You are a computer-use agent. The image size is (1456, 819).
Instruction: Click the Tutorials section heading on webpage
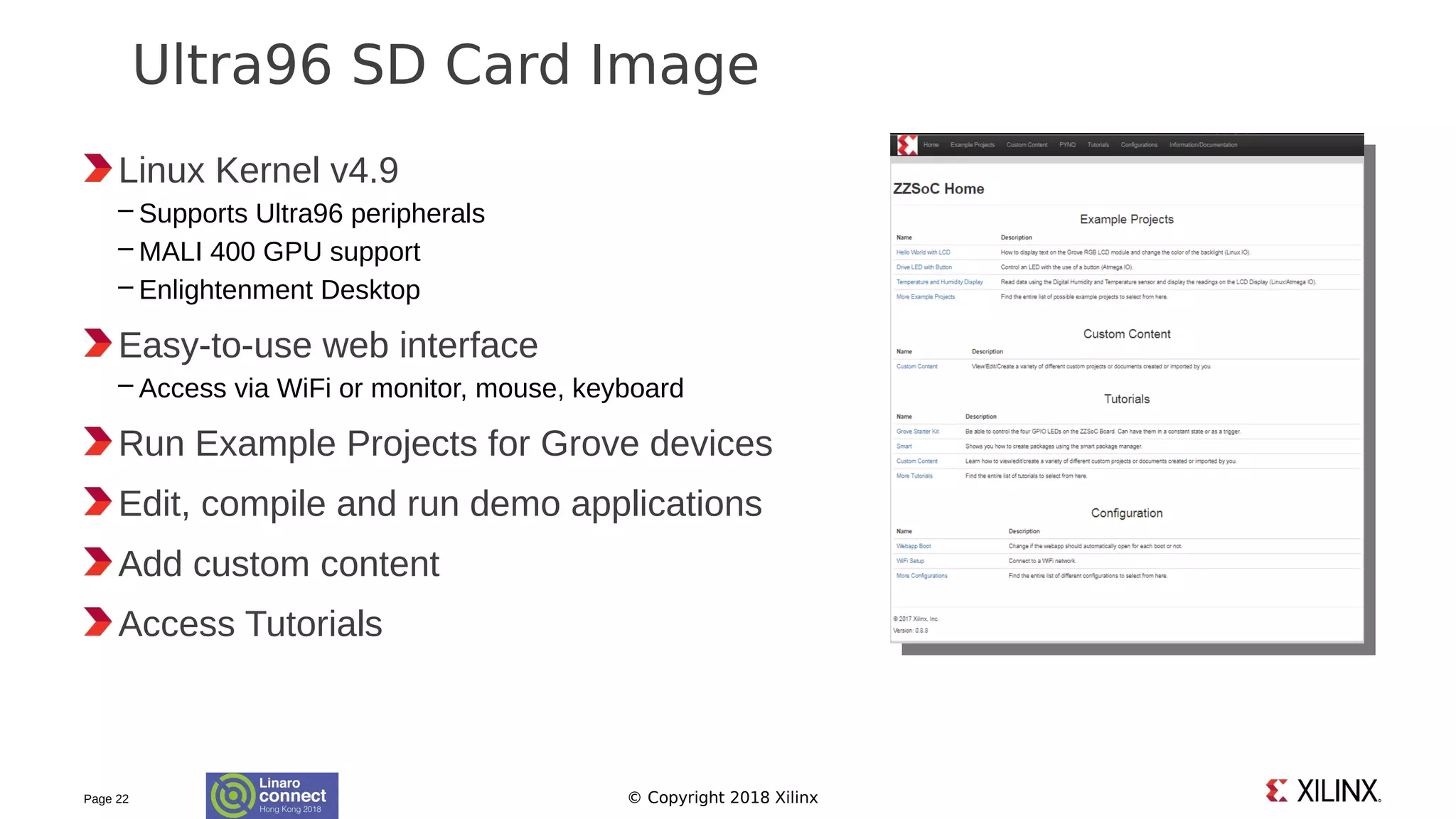[1126, 400]
